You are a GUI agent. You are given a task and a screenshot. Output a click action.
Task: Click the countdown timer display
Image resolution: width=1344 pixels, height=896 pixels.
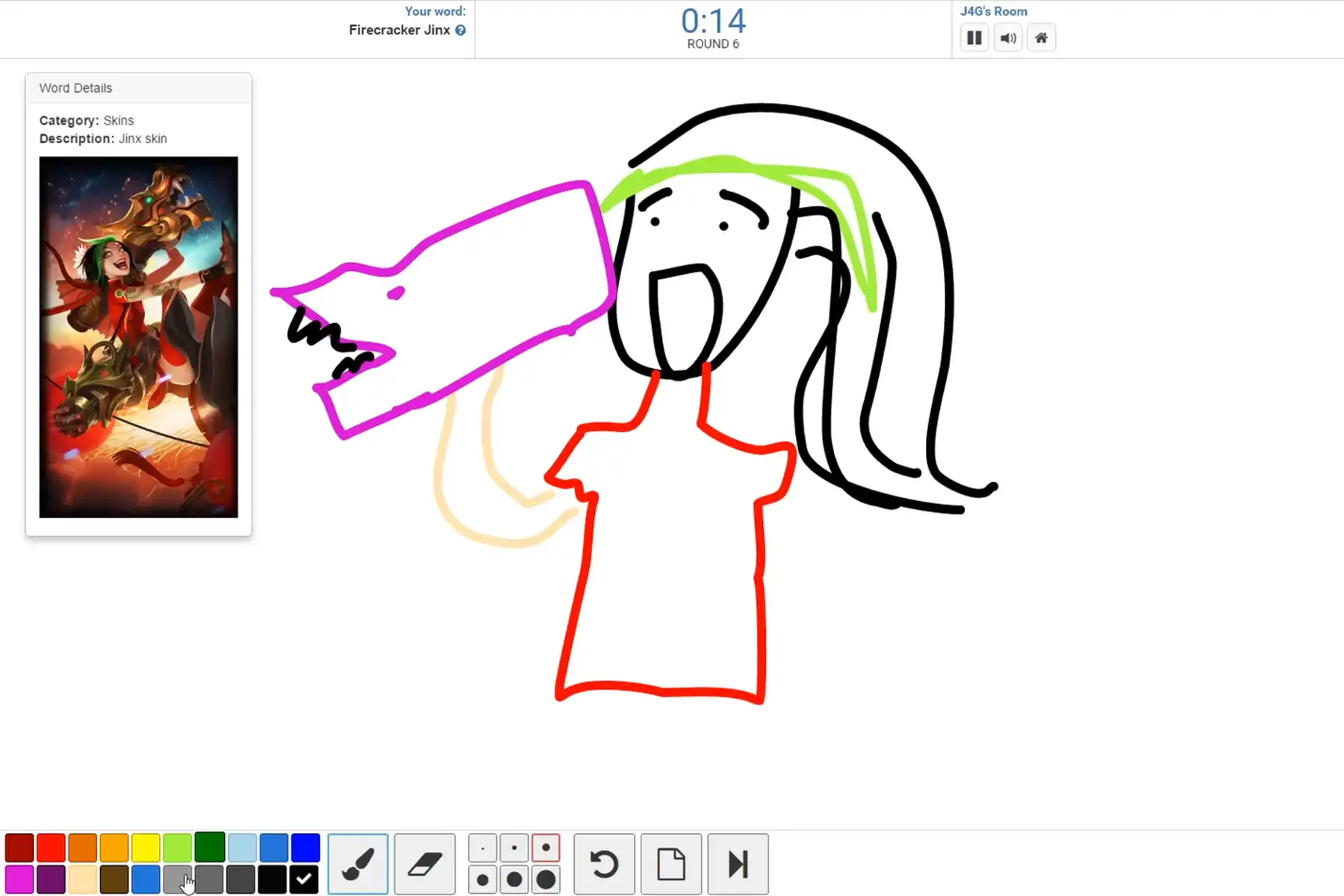713,21
